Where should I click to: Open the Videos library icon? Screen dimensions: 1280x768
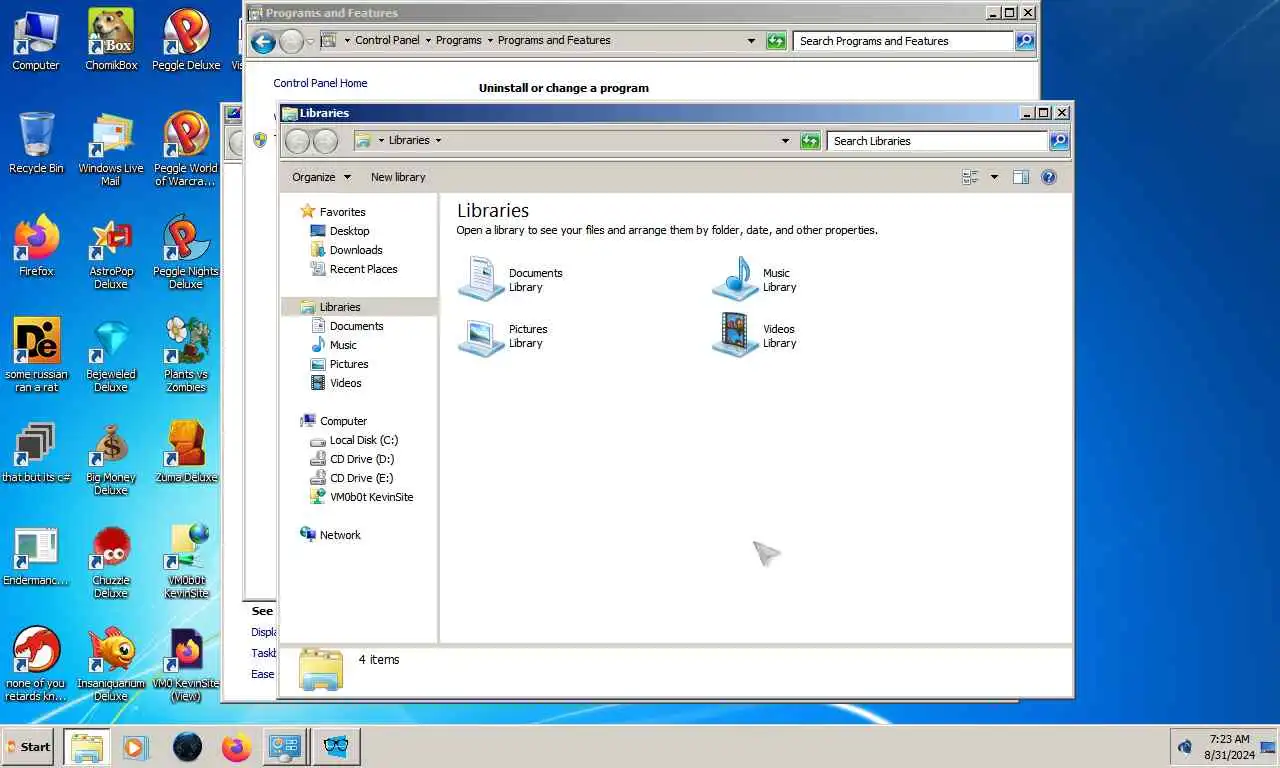click(x=736, y=335)
